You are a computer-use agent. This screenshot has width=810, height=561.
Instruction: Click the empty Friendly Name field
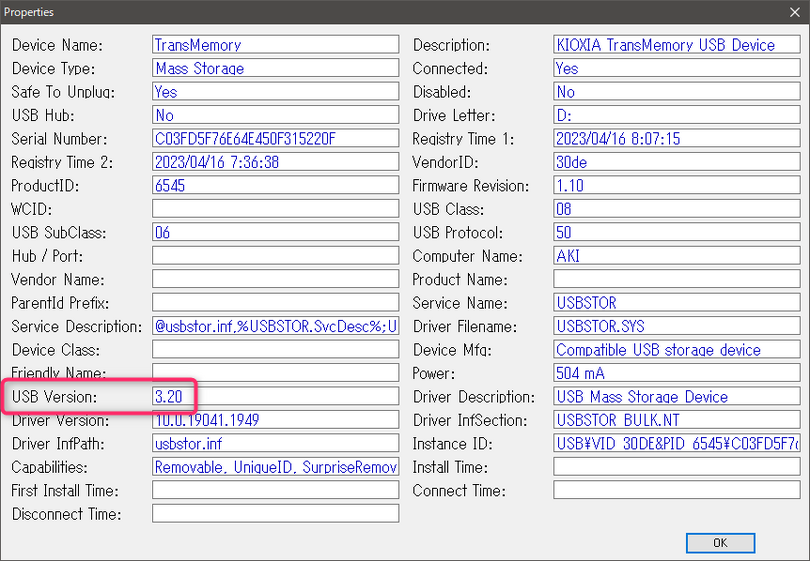(275, 372)
